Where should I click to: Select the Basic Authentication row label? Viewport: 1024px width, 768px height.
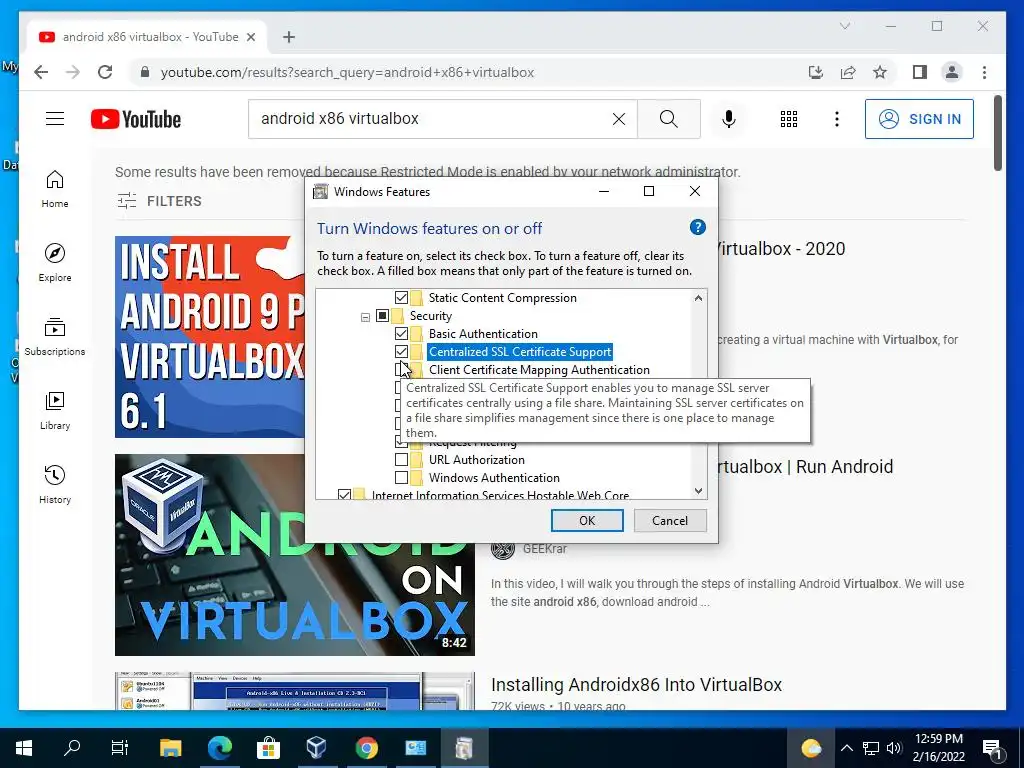(483, 334)
